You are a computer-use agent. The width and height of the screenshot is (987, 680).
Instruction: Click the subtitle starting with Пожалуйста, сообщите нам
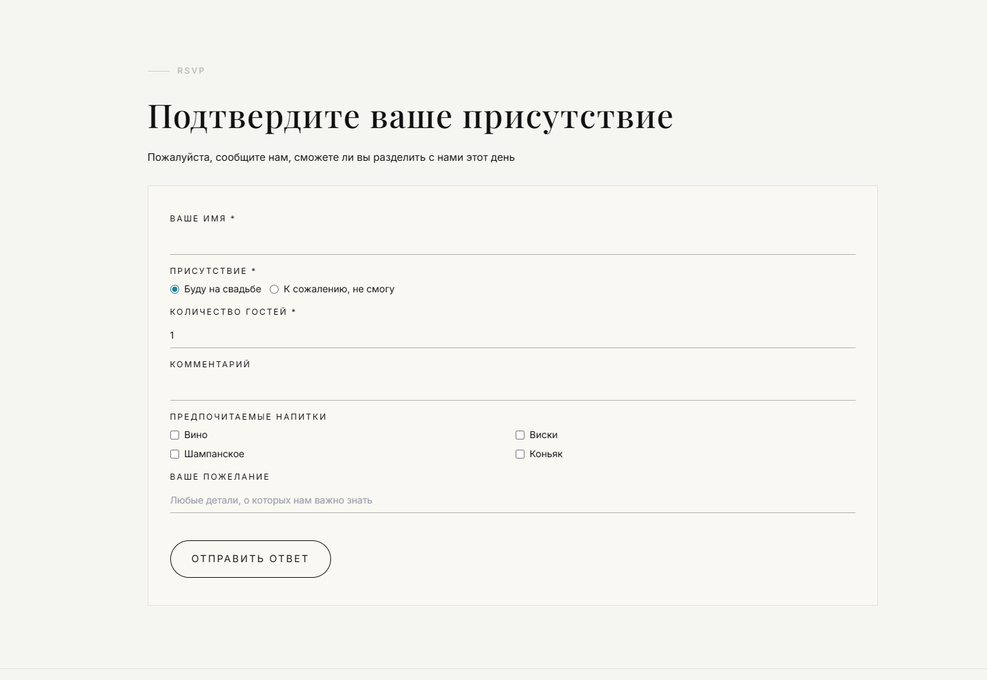(331, 157)
